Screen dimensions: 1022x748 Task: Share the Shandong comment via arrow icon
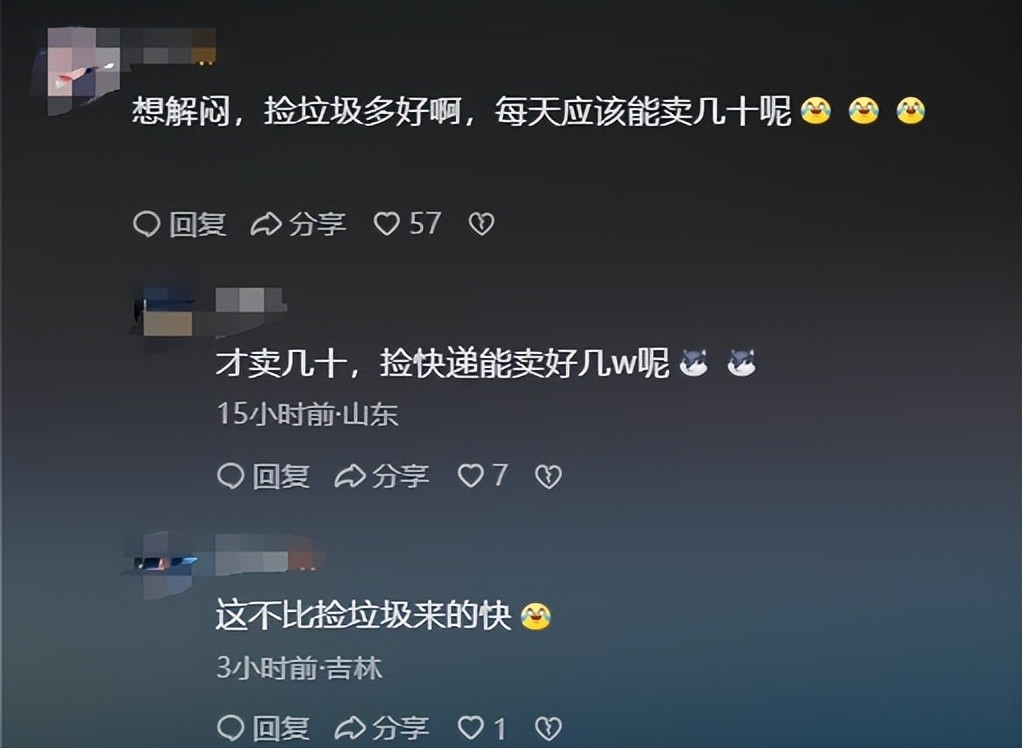click(x=349, y=476)
